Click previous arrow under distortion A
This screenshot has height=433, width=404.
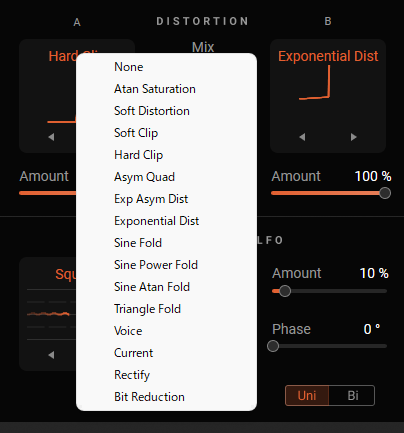(51, 137)
